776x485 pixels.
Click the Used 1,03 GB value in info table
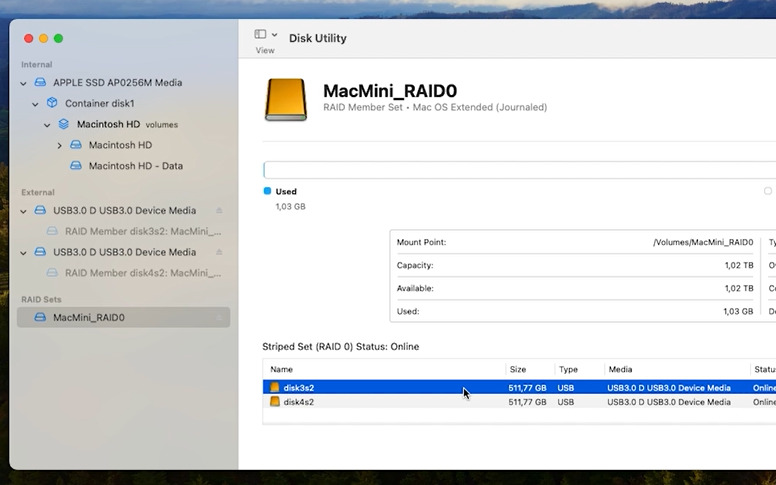pyautogui.click(x=738, y=311)
